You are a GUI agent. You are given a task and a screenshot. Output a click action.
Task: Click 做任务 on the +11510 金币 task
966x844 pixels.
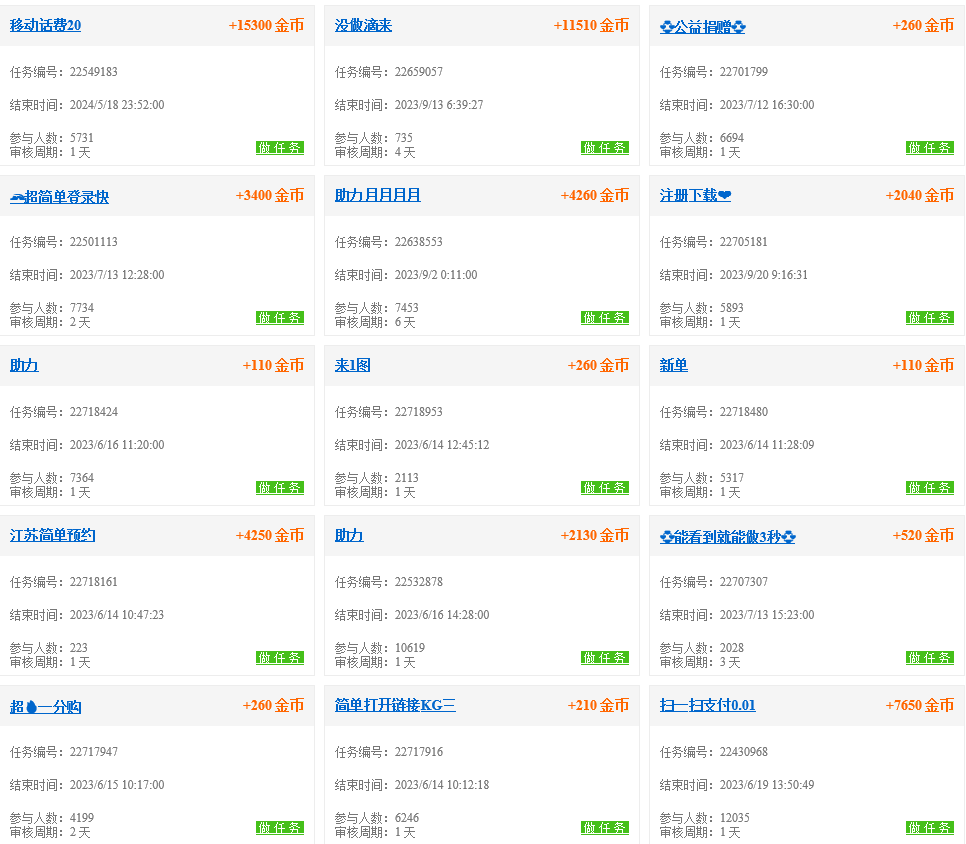[605, 148]
